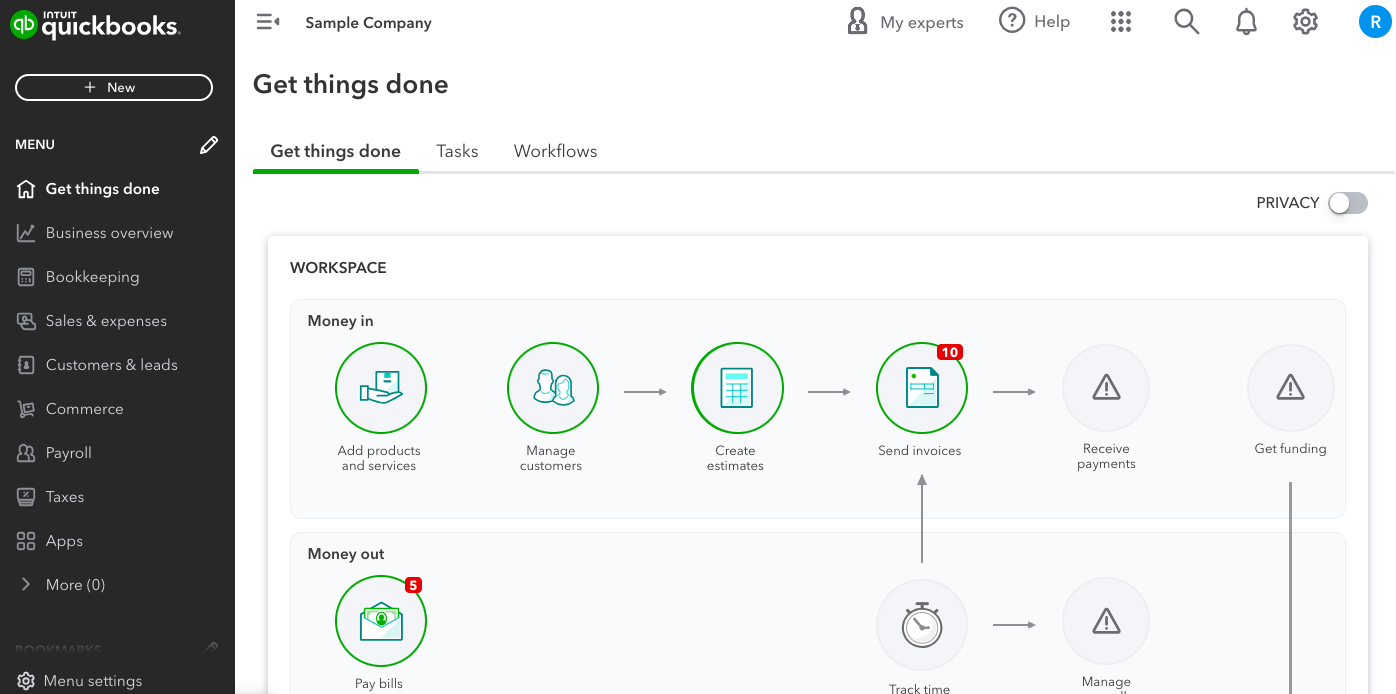Click the Manage customers icon

(553, 388)
